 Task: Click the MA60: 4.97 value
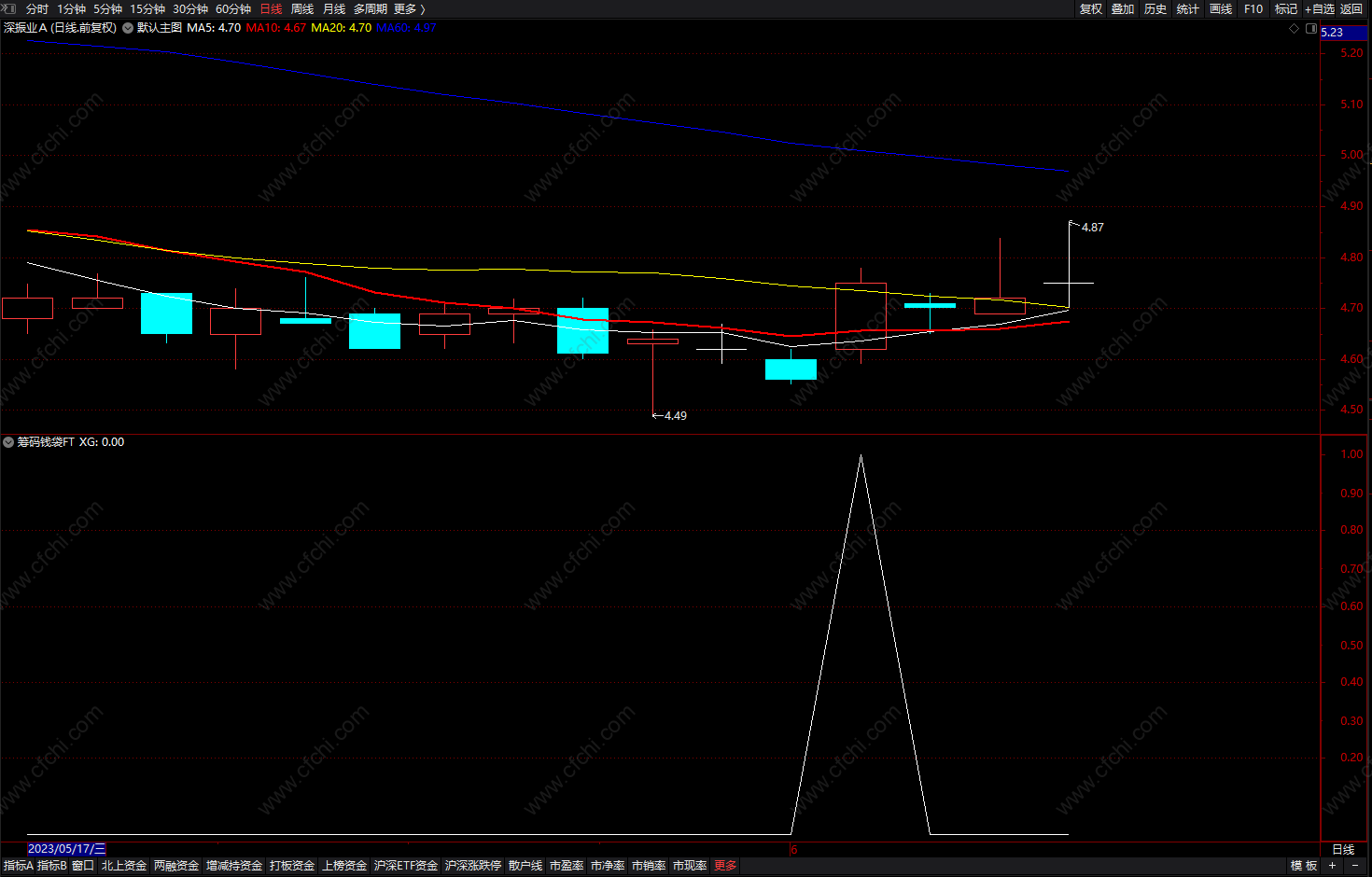[x=406, y=28]
